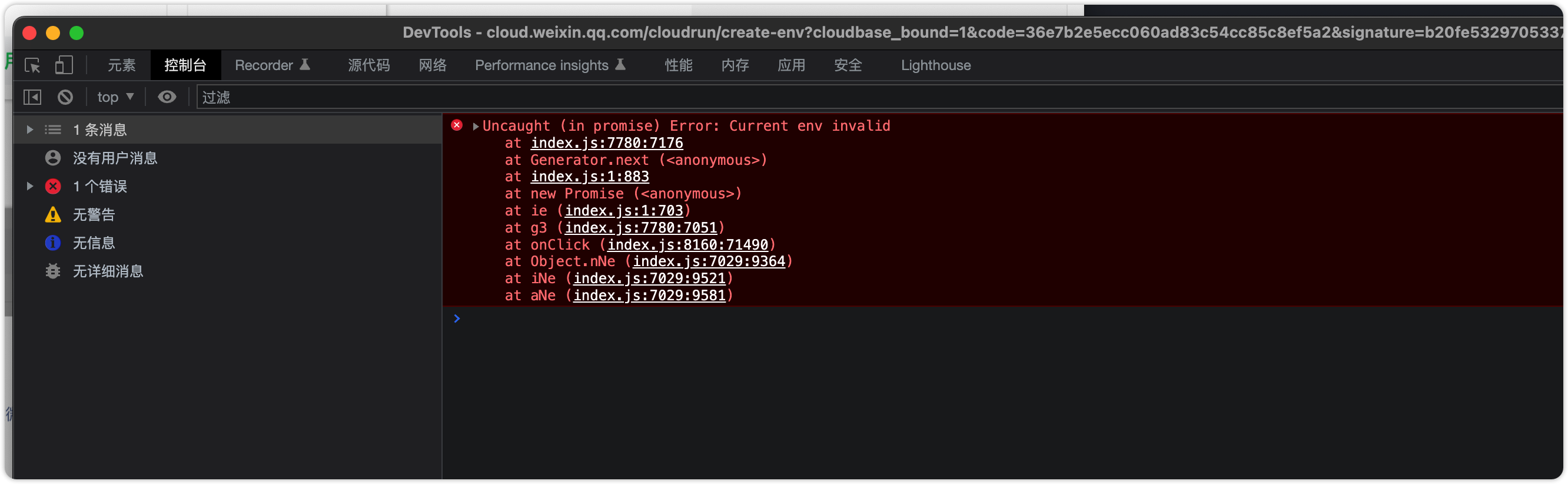This screenshot has height=484, width=1568.
Task: Open link index.js:7029:9364
Action: point(709,261)
